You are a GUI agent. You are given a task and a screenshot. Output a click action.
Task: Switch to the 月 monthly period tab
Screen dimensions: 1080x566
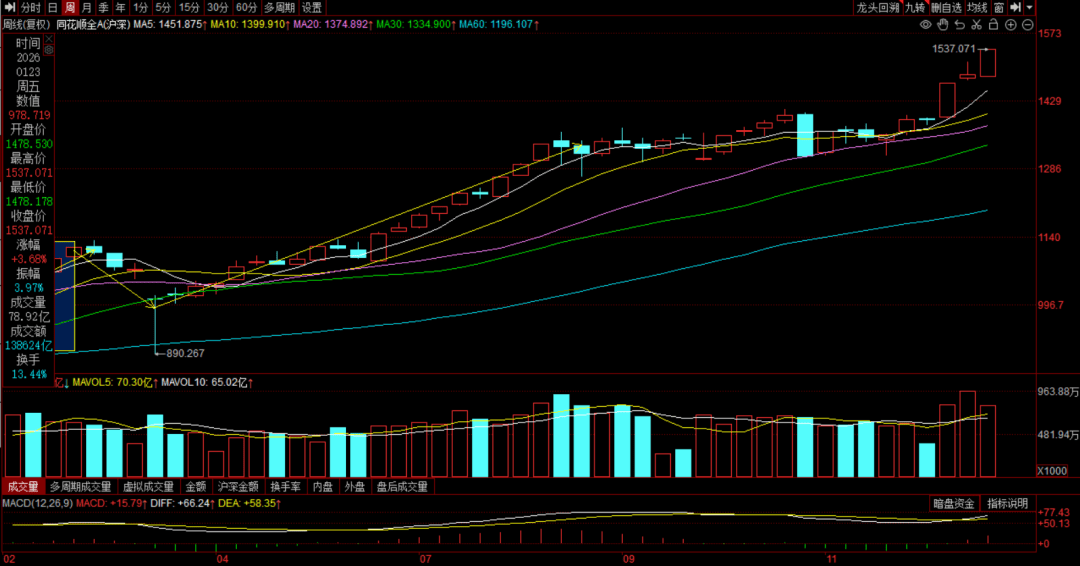pyautogui.click(x=86, y=7)
